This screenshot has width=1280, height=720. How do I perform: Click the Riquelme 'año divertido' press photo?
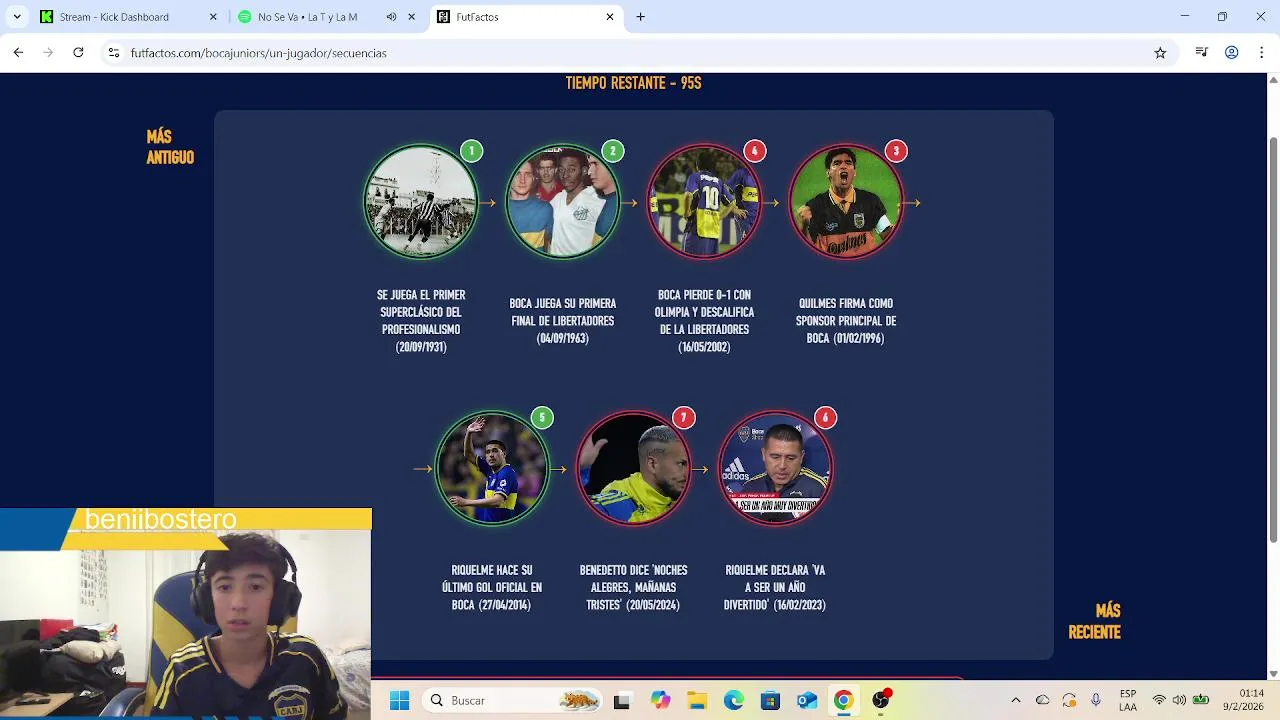pos(775,468)
